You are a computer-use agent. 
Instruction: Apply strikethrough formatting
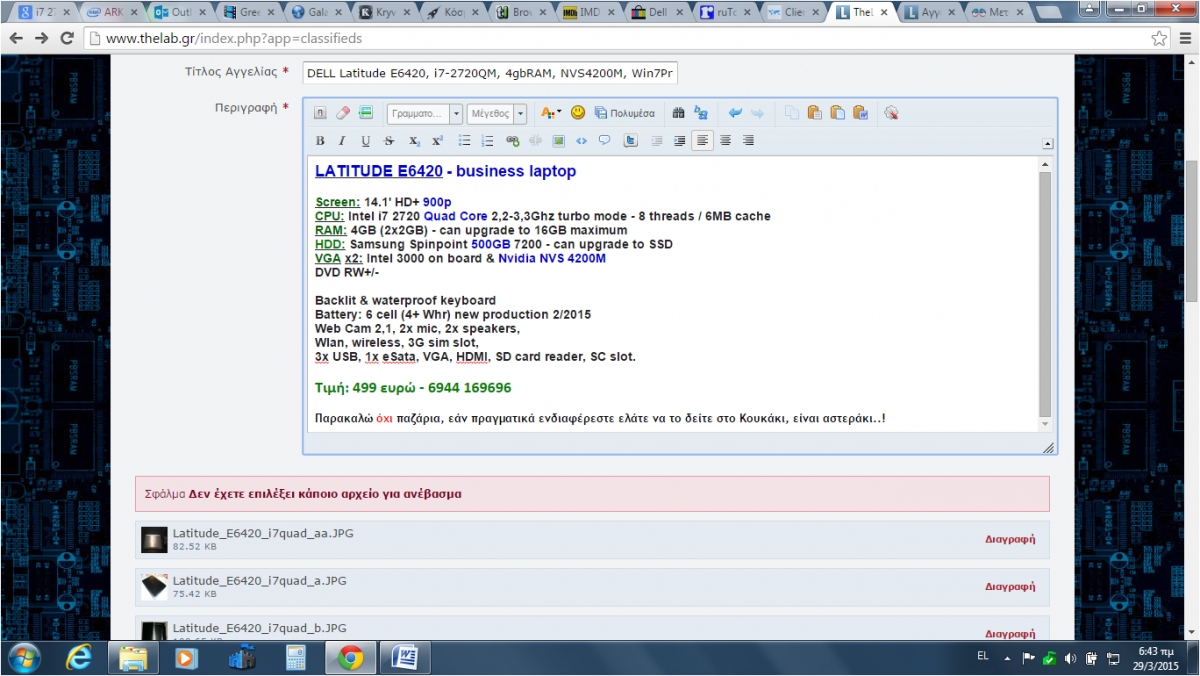390,141
